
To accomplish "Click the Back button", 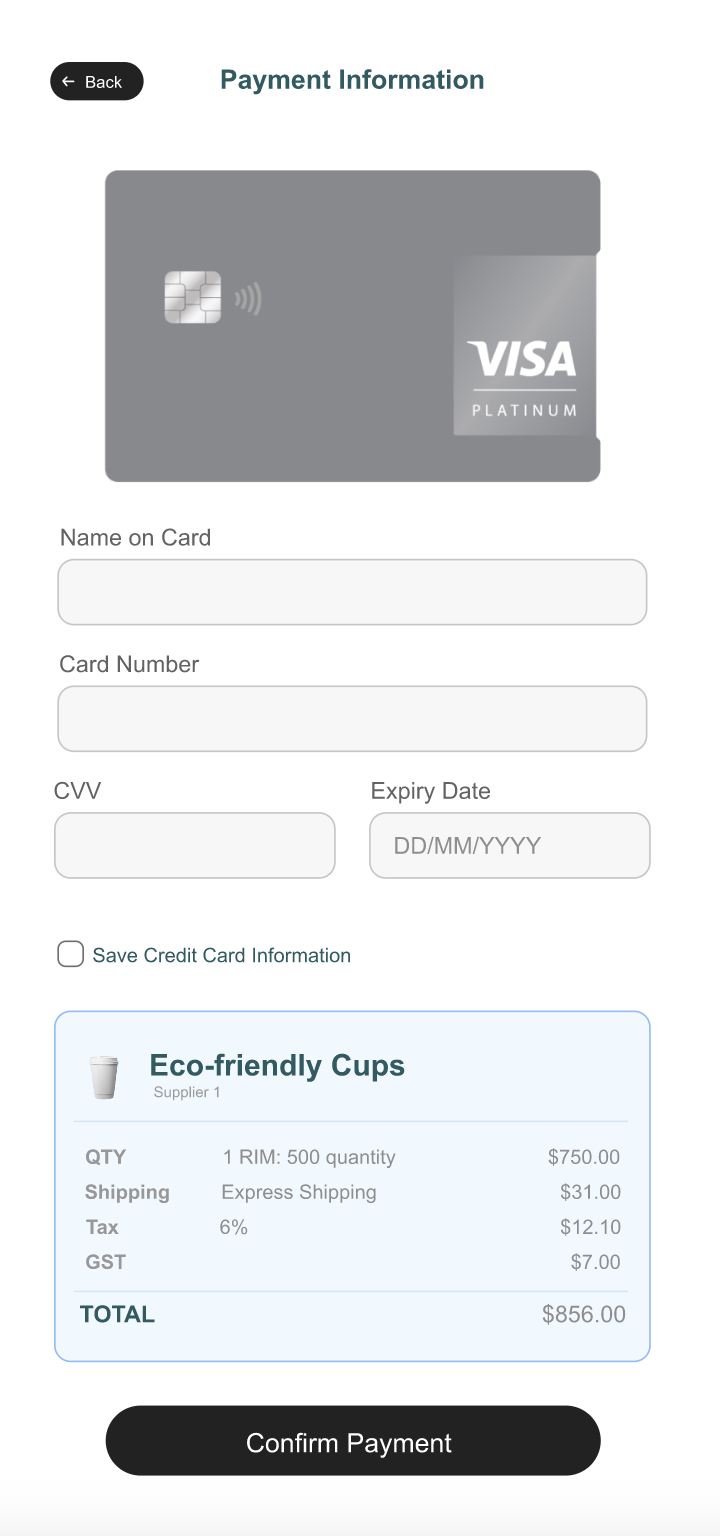I will tap(97, 82).
